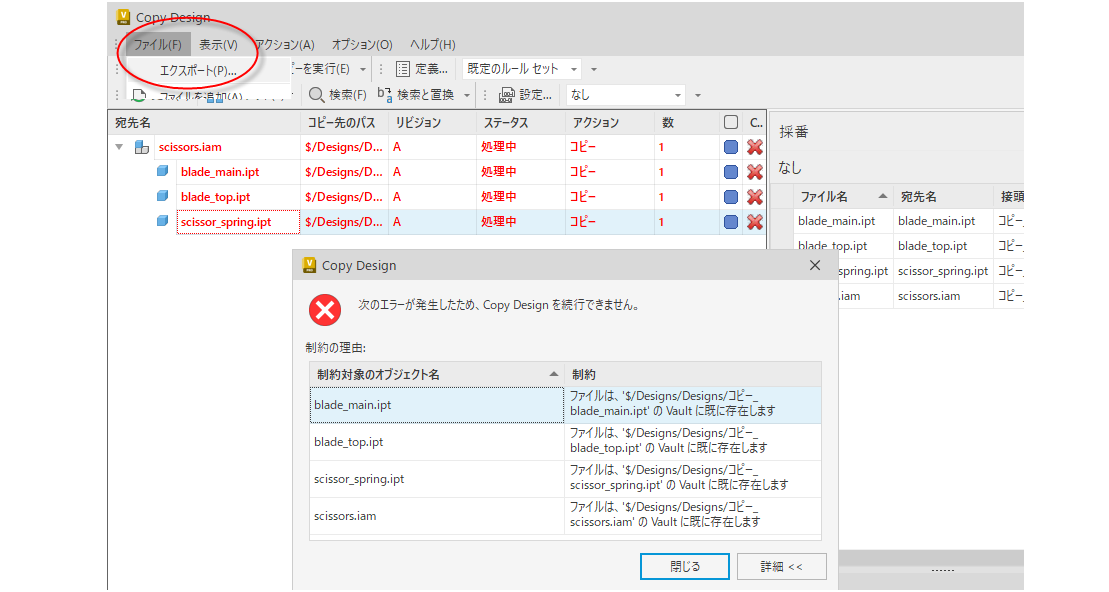Click scissors.iam in numbering 宛先名 column
1109x592 pixels.
click(929, 296)
